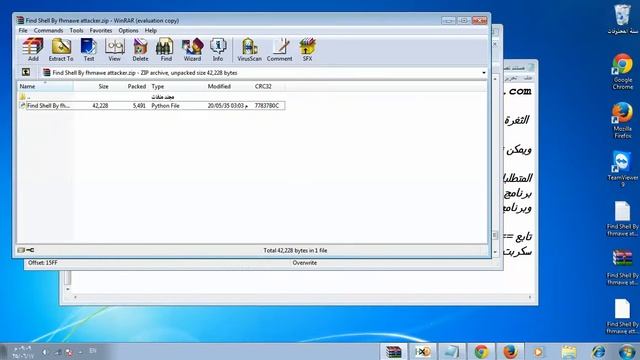
Task: Click the CRC32 value 7783780C
Action: pos(267,106)
